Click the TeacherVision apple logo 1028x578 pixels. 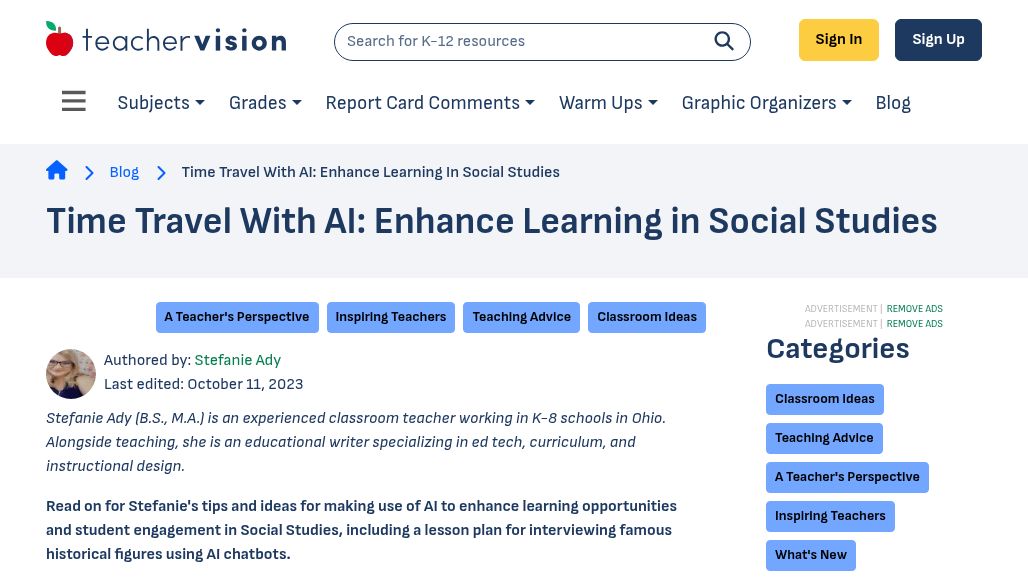(x=60, y=40)
